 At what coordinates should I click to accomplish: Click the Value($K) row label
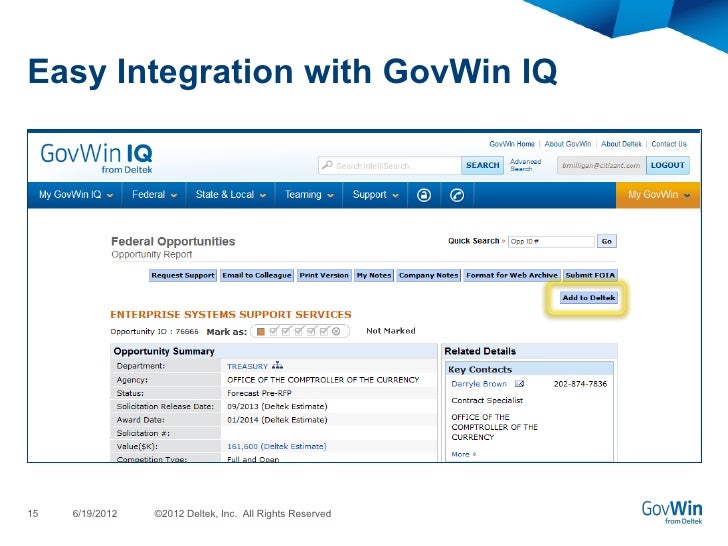tap(137, 446)
